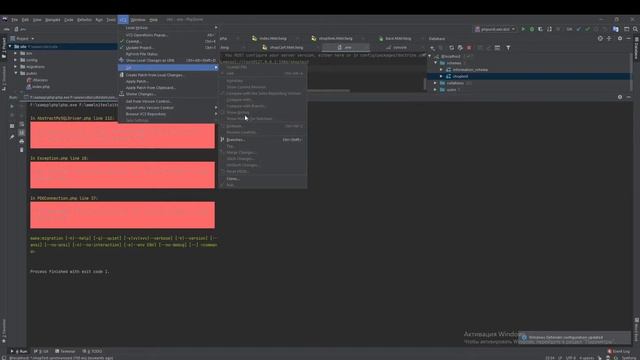The image size is (640, 360).
Task: Choose Show Local Changes as UML
Action: tap(168, 60)
